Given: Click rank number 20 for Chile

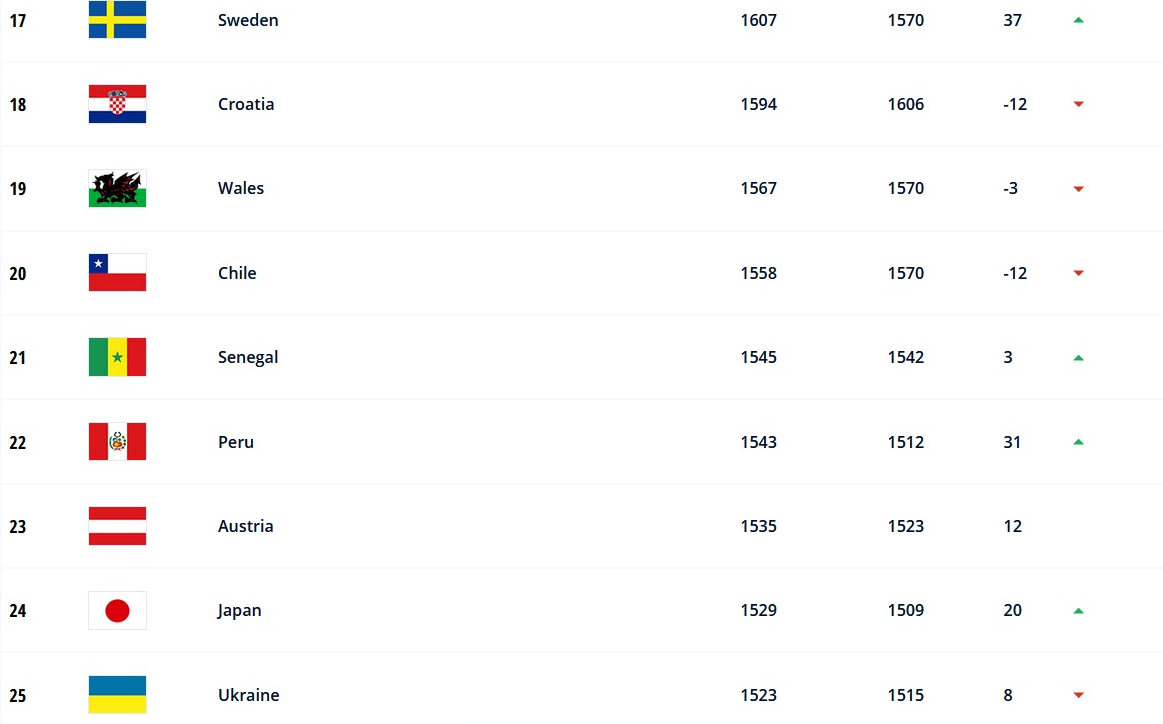Looking at the screenshot, I should (18, 273).
